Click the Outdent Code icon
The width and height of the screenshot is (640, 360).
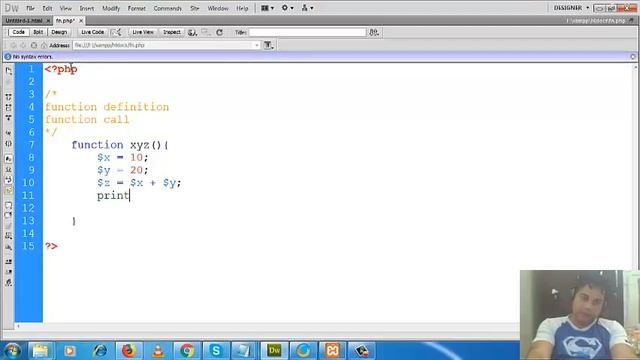pos(9,272)
